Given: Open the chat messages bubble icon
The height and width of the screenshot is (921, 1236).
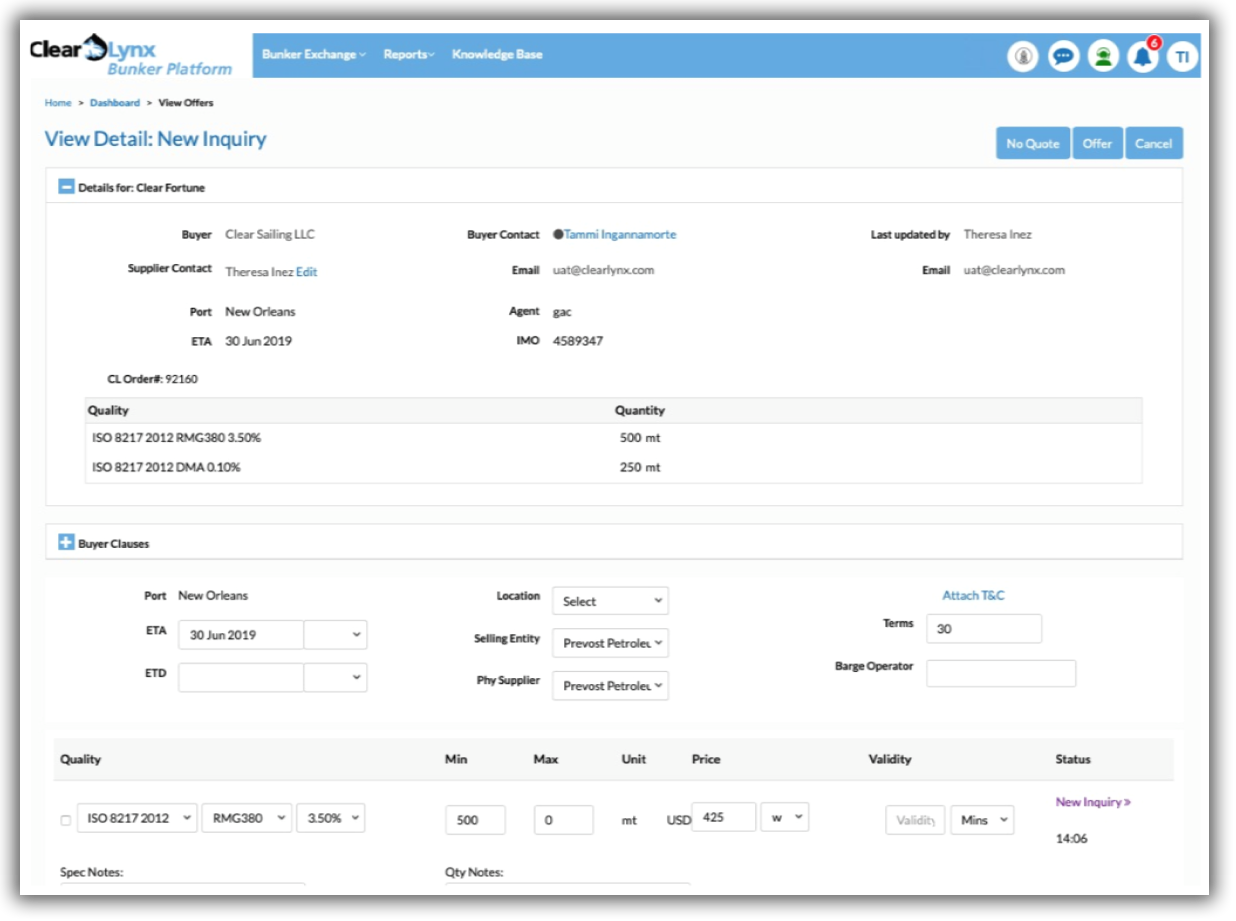Looking at the screenshot, I should [1063, 57].
